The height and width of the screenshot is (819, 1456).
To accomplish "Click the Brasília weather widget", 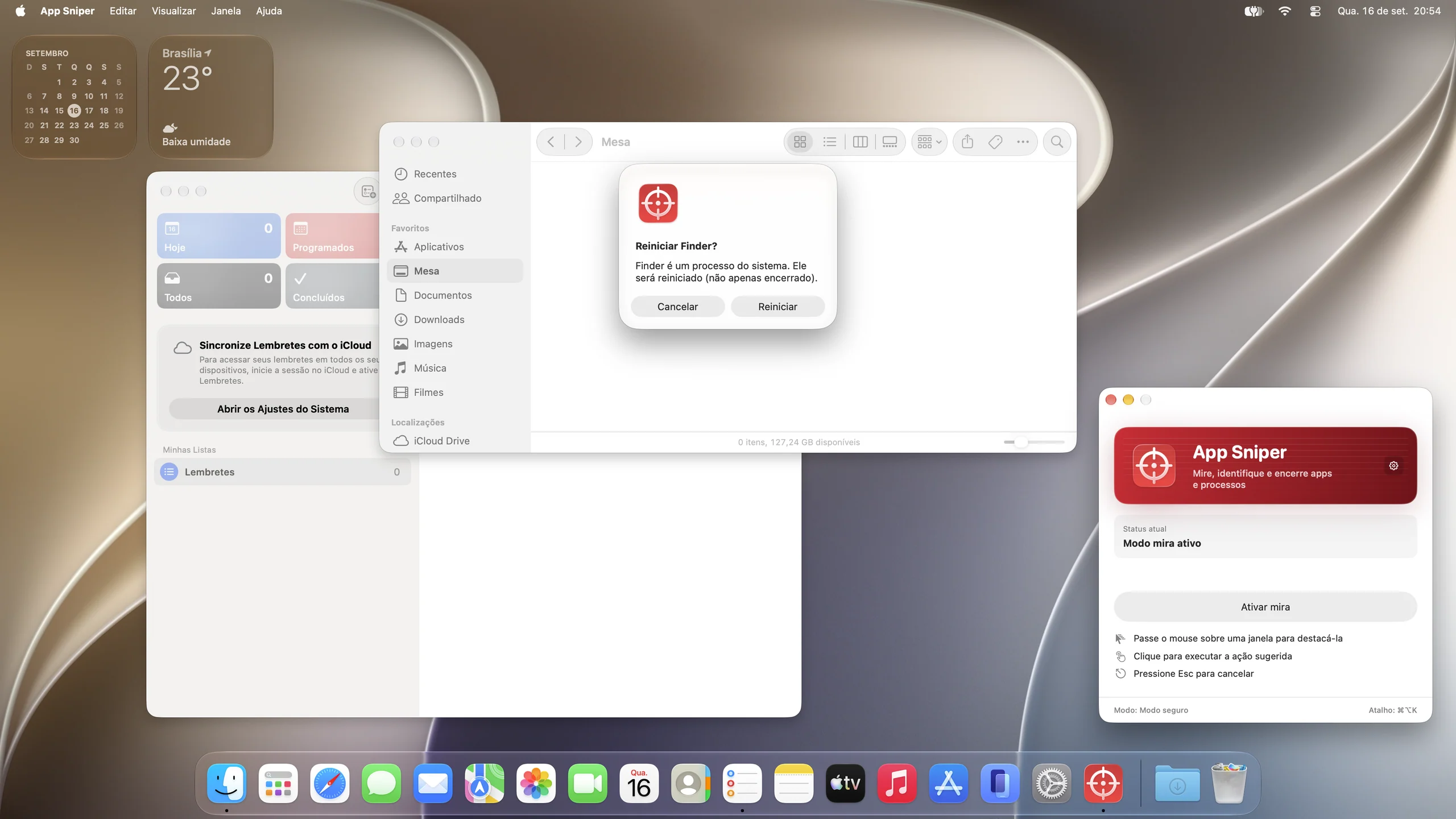I will tap(210, 97).
